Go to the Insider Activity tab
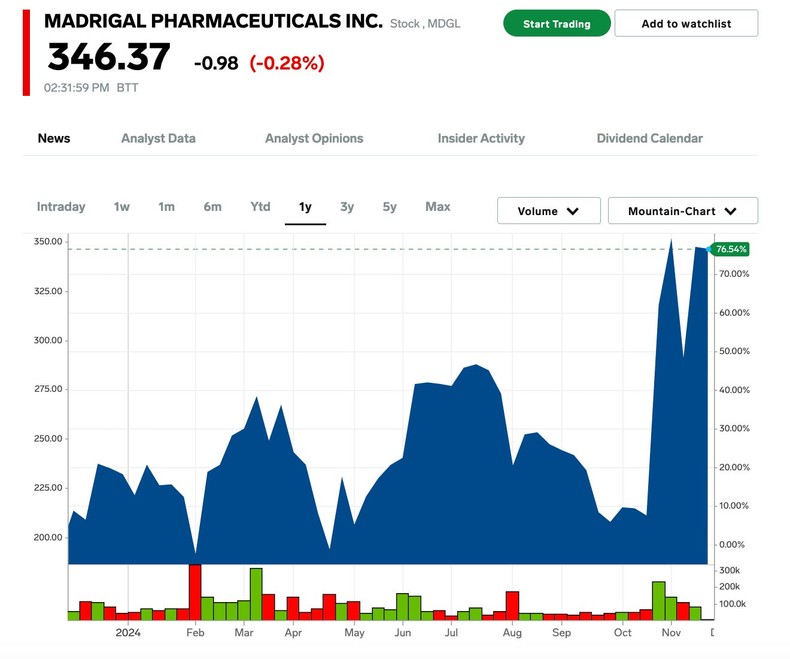This screenshot has width=790, height=659. [x=481, y=138]
